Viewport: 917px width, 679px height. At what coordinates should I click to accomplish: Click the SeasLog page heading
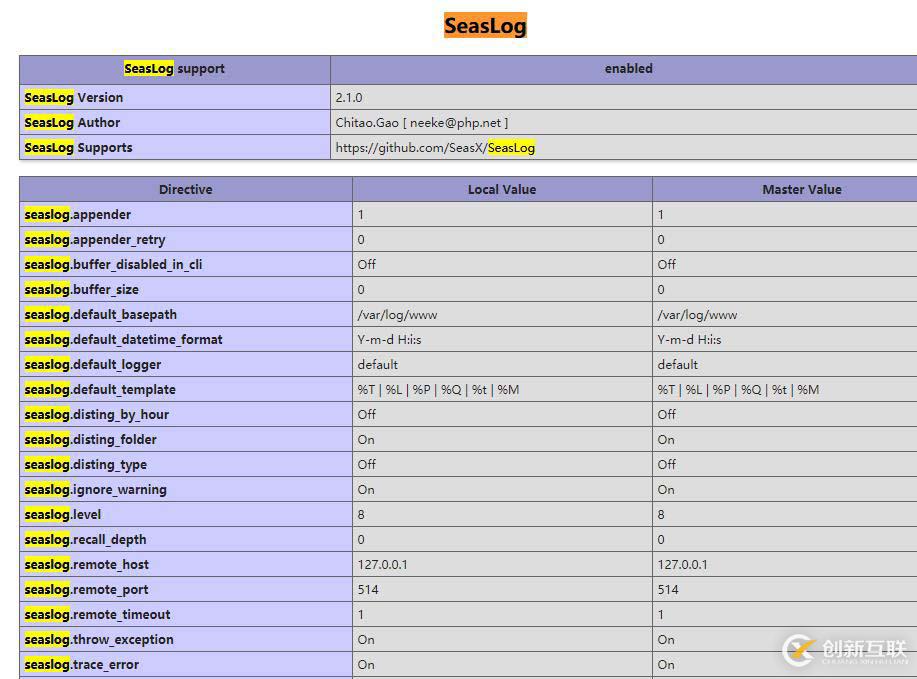point(485,26)
